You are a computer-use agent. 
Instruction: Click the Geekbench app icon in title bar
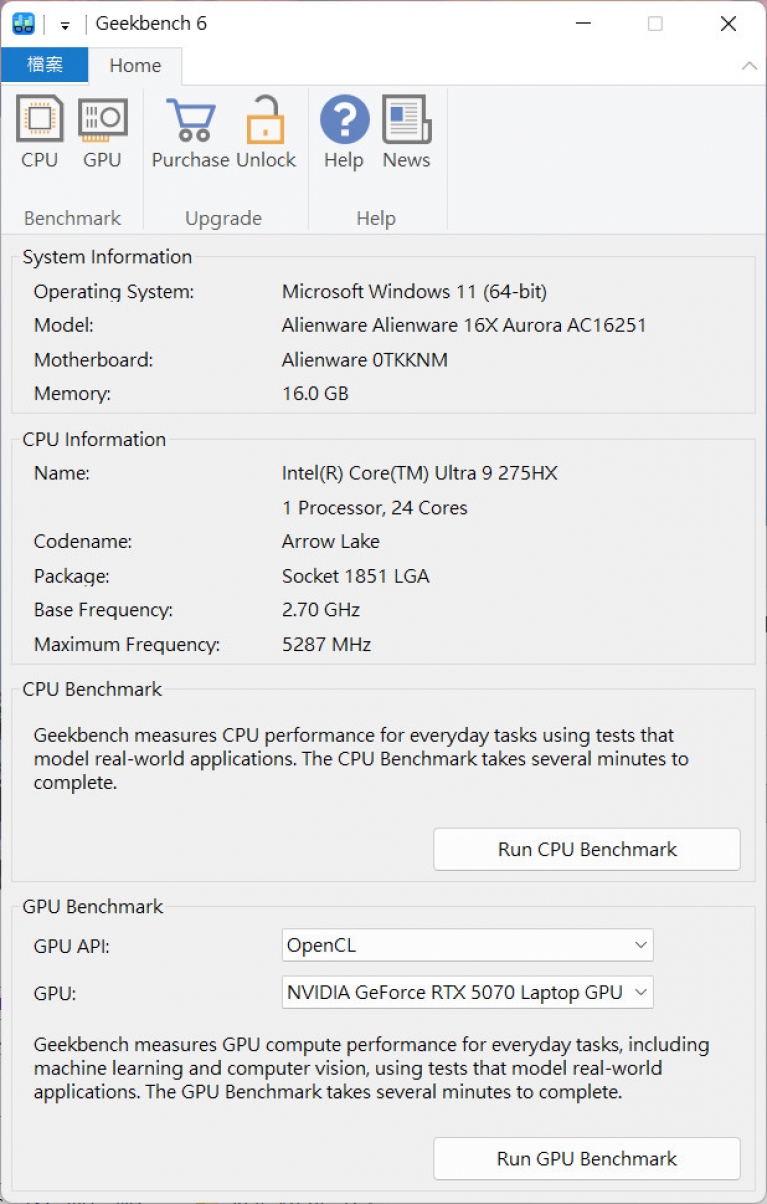(x=23, y=24)
